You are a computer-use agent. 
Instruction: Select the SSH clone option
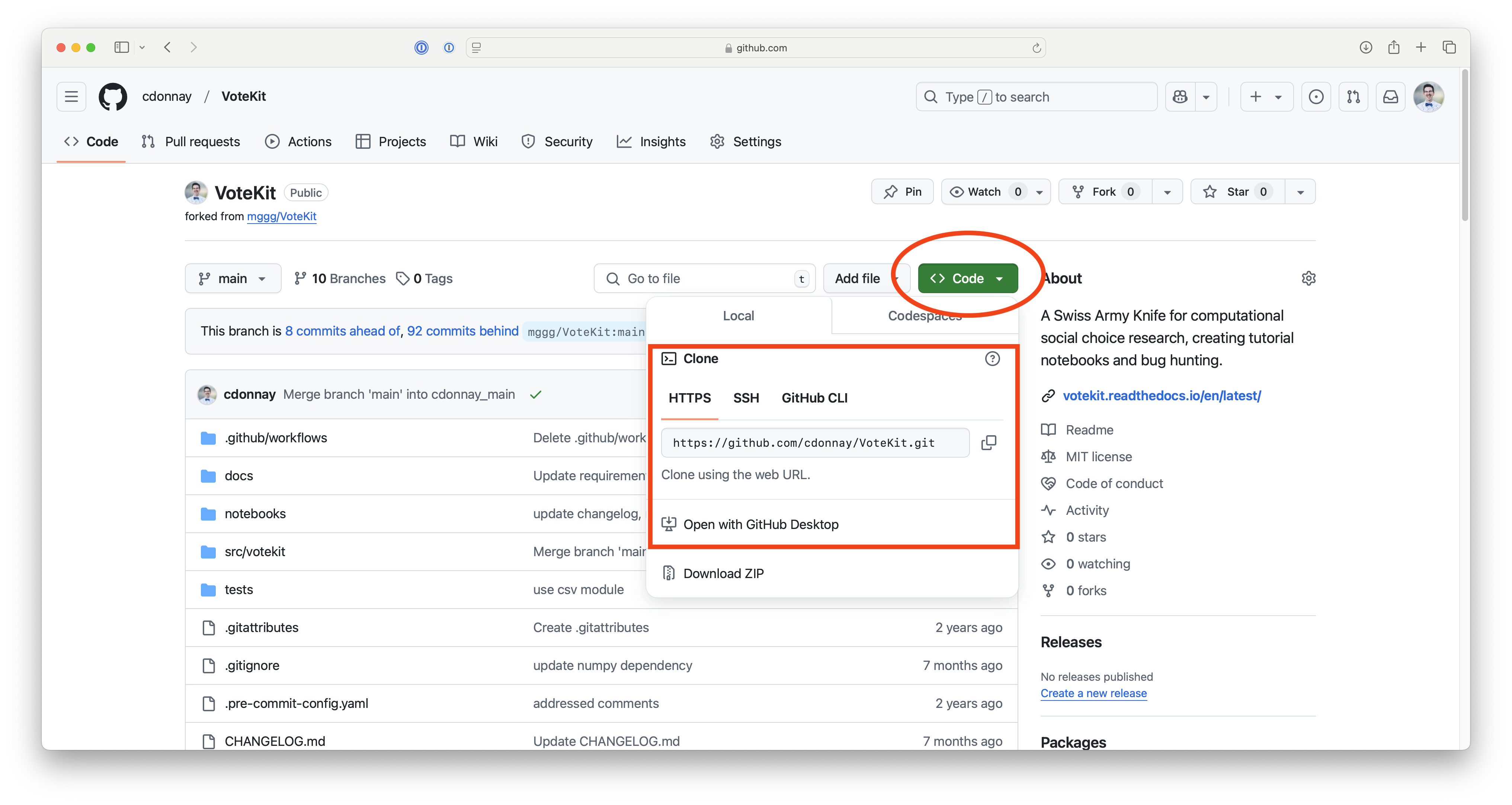pos(746,398)
